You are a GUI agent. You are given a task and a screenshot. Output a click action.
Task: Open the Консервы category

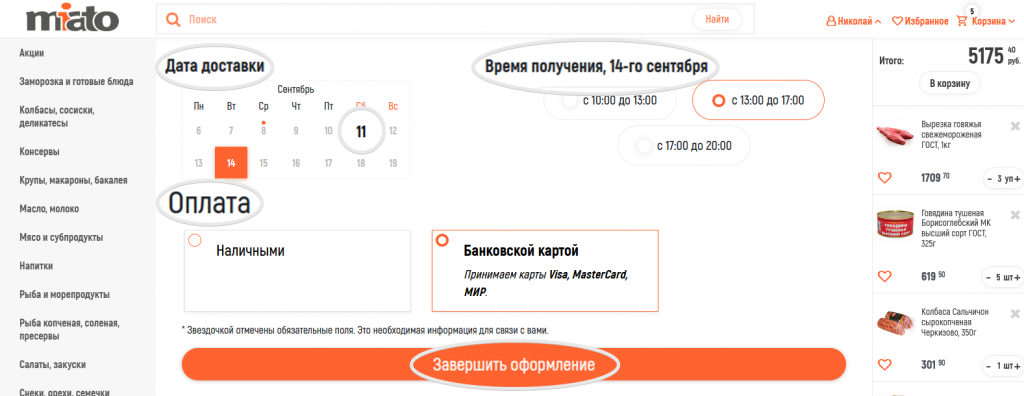pos(40,152)
